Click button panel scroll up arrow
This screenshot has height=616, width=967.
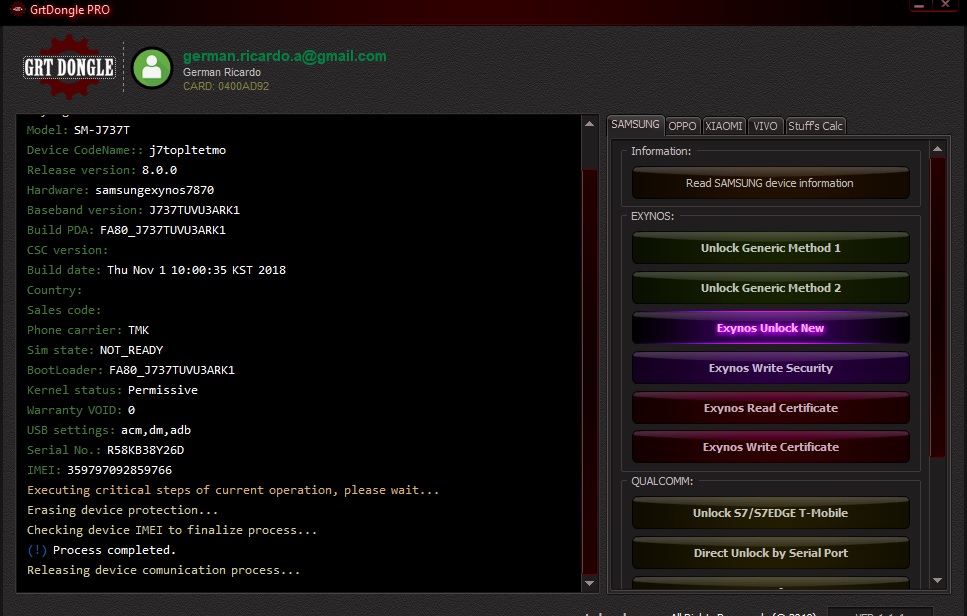pyautogui.click(x=937, y=149)
